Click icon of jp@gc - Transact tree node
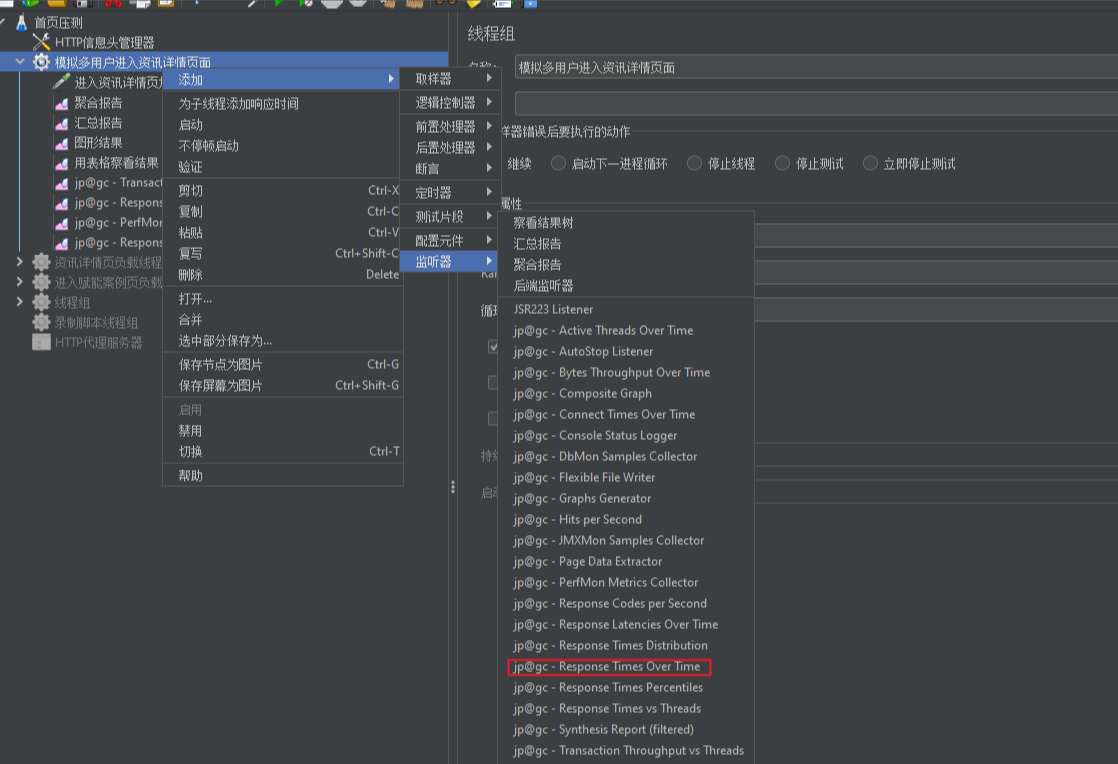The width and height of the screenshot is (1118, 764). 61,183
